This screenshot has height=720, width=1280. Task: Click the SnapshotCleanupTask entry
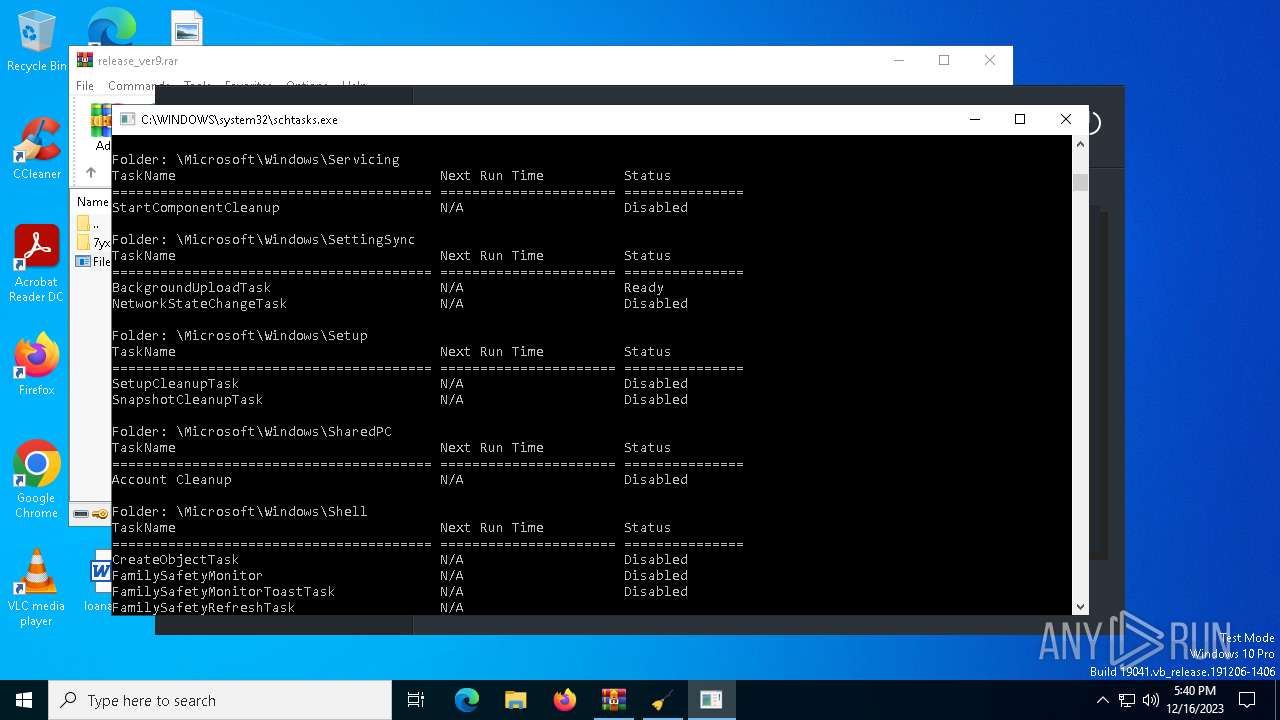188,400
